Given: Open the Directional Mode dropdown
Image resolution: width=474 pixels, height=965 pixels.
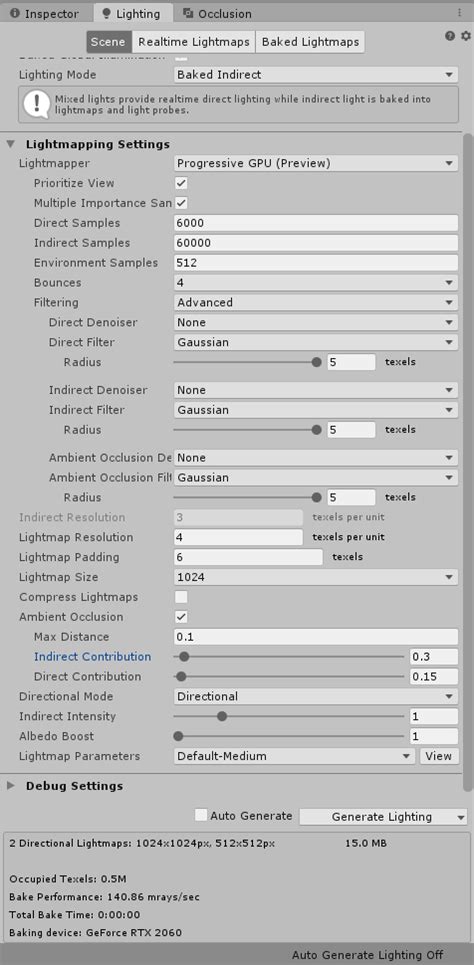Looking at the screenshot, I should pyautogui.click(x=316, y=697).
